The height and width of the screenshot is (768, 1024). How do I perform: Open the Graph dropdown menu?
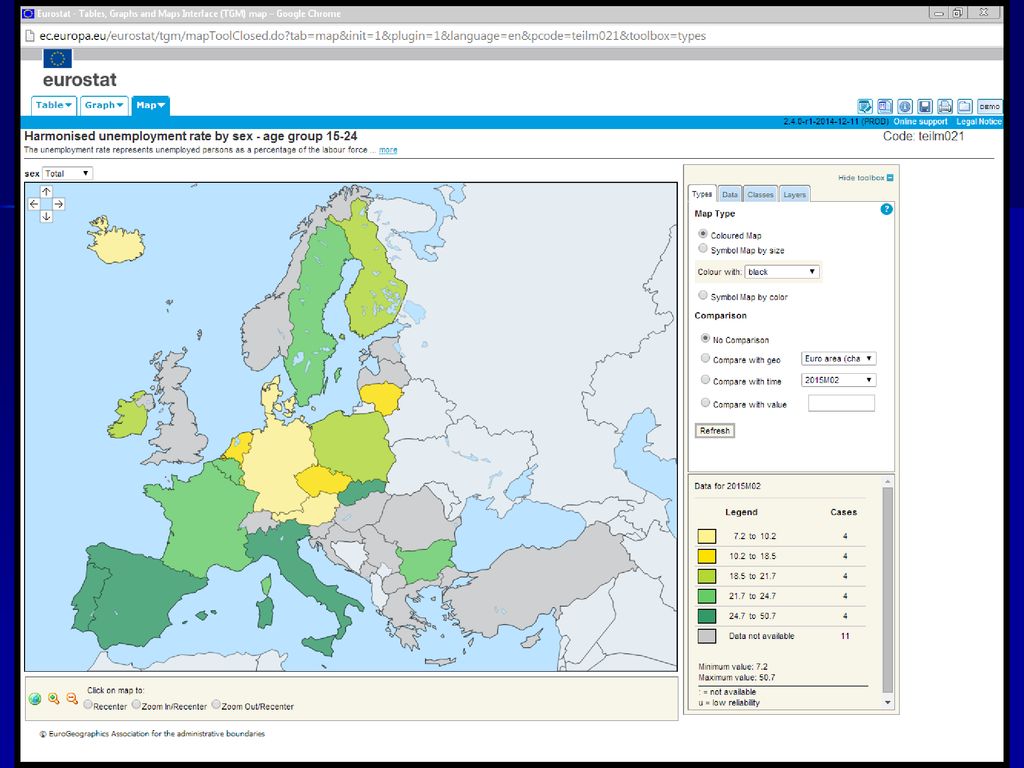click(x=104, y=105)
